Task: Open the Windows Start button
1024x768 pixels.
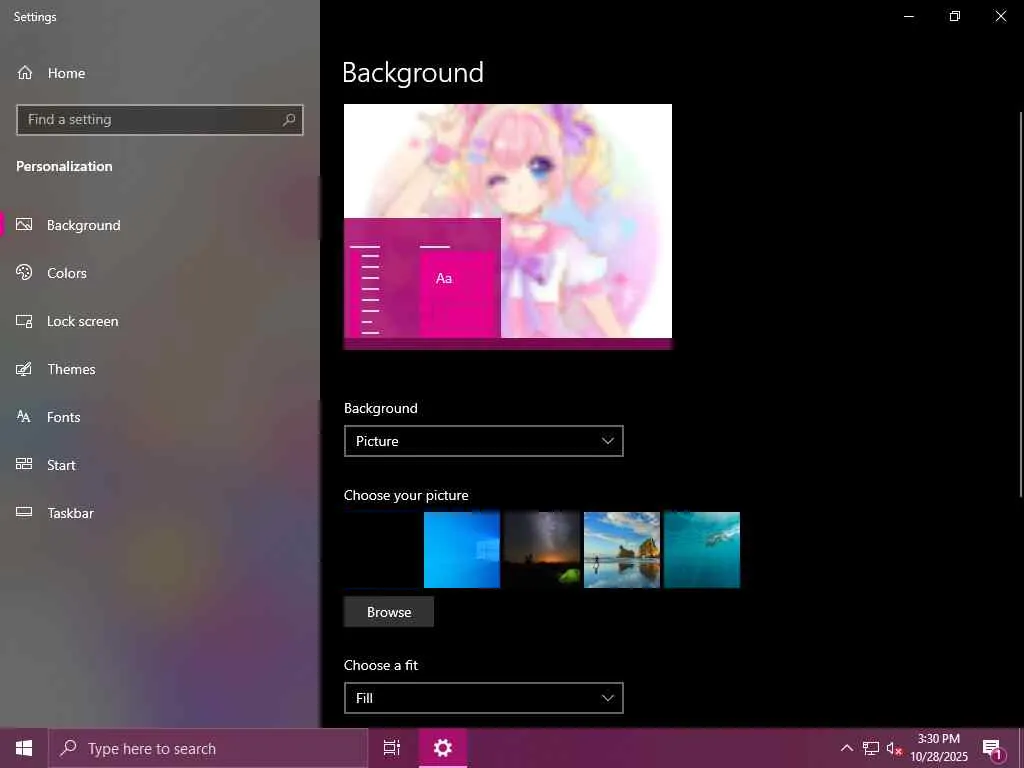Action: (x=24, y=748)
